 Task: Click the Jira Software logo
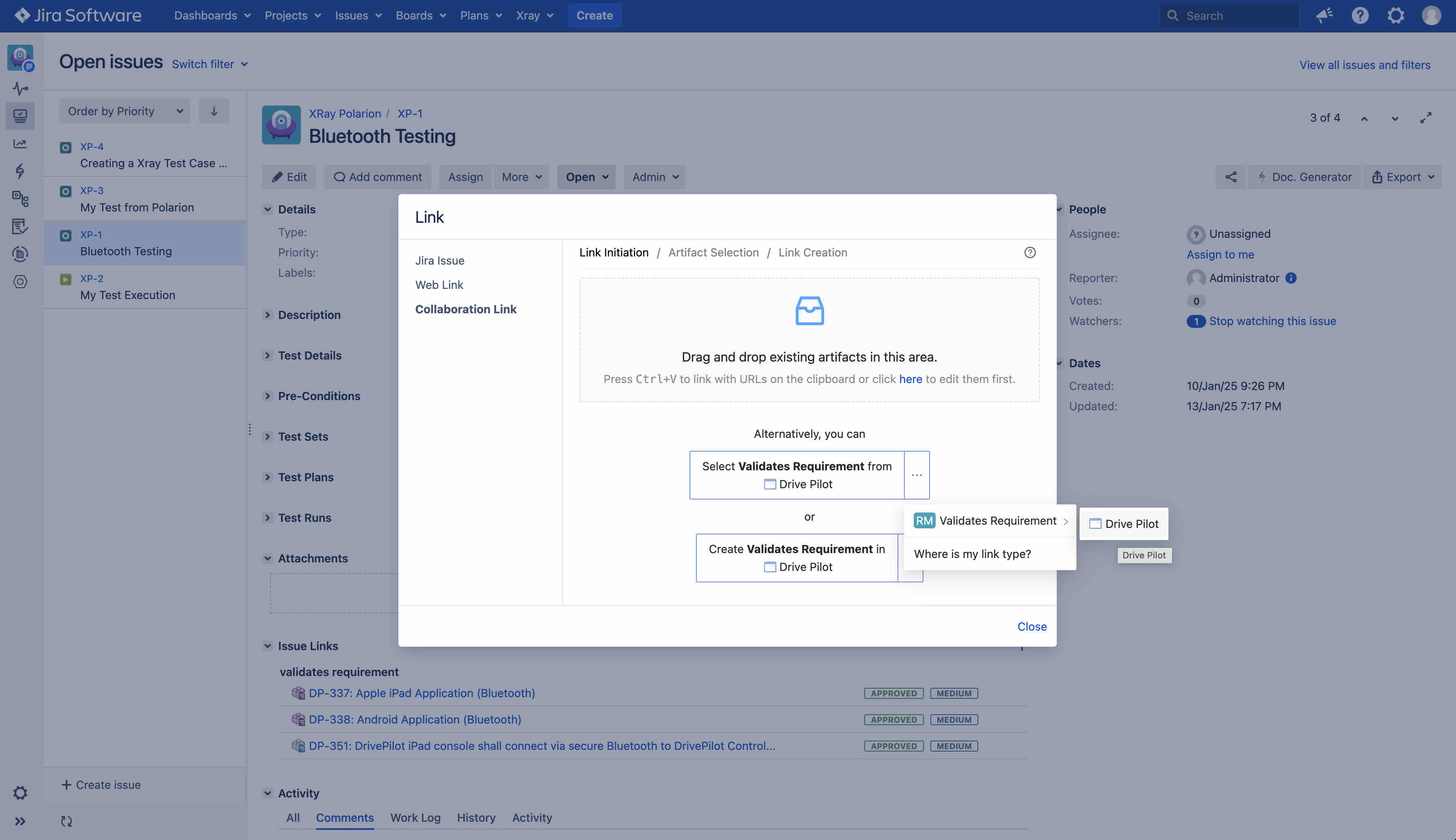tap(78, 15)
